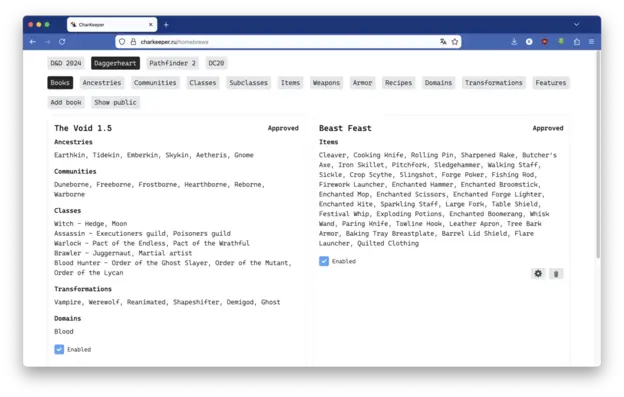The height and width of the screenshot is (397, 624).
Task: Switch to Pathfinder 2 system
Action: point(172,63)
